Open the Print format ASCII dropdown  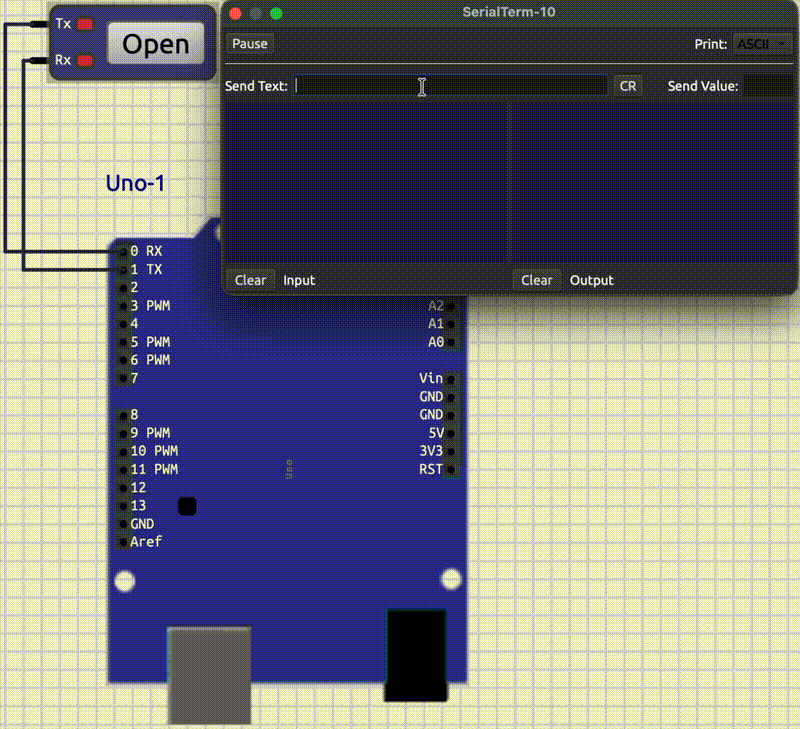pos(763,44)
